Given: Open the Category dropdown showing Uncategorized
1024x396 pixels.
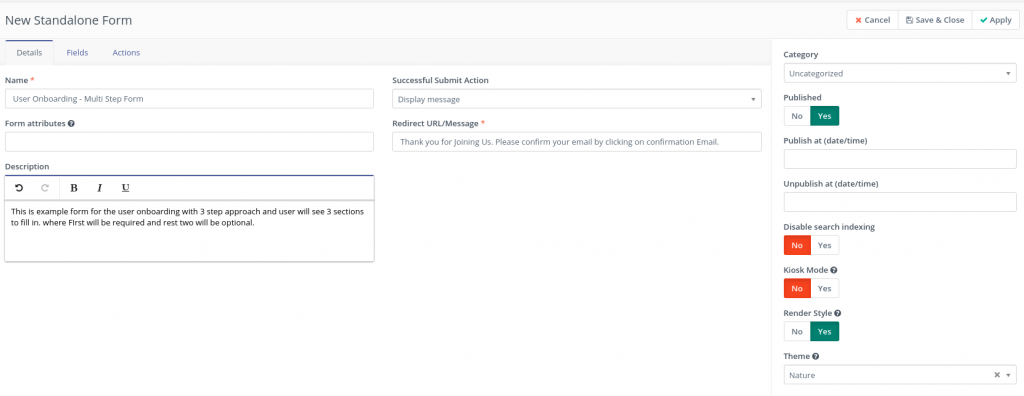Looking at the screenshot, I should 900,73.
